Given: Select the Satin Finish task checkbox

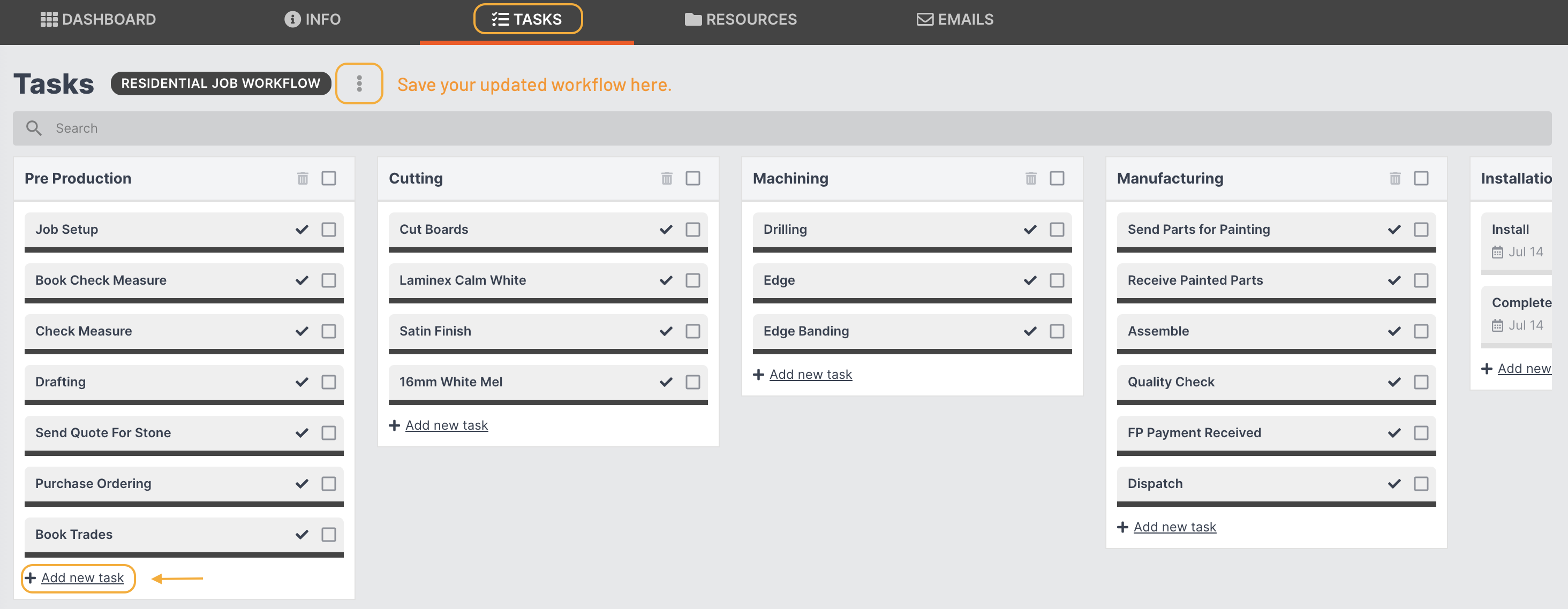Looking at the screenshot, I should [693, 331].
